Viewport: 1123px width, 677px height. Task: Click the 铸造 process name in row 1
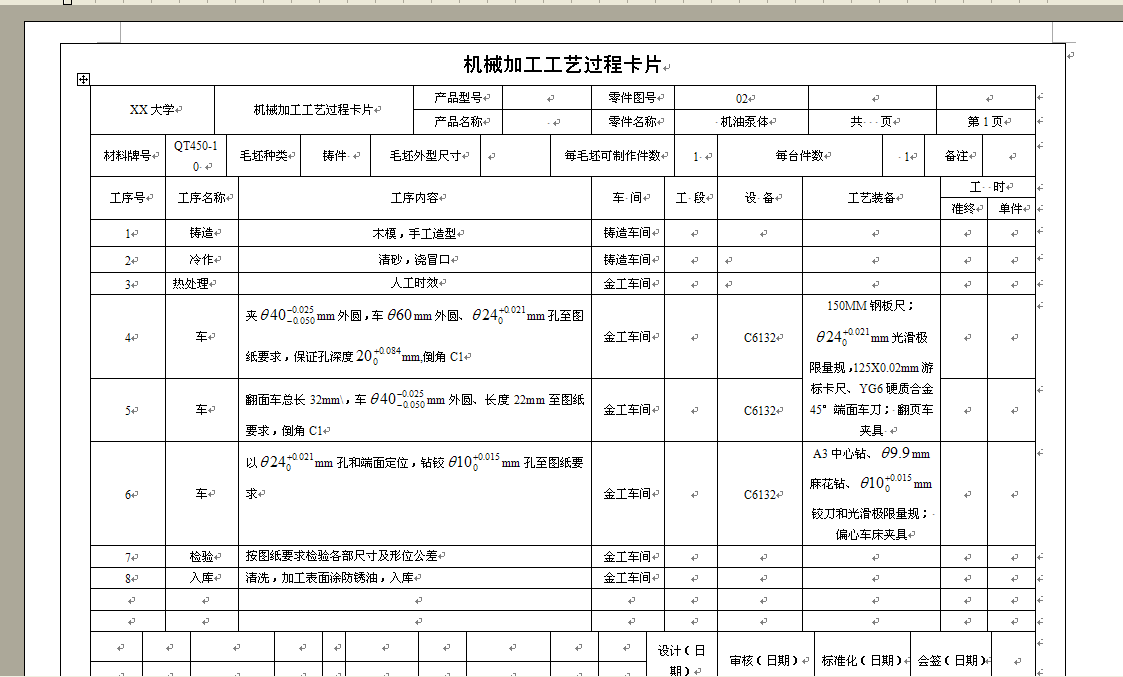click(202, 234)
